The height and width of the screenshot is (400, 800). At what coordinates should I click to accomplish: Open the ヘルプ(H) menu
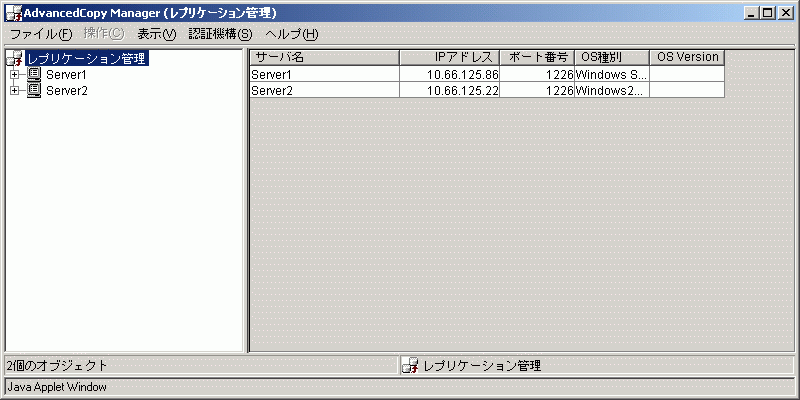(292, 34)
